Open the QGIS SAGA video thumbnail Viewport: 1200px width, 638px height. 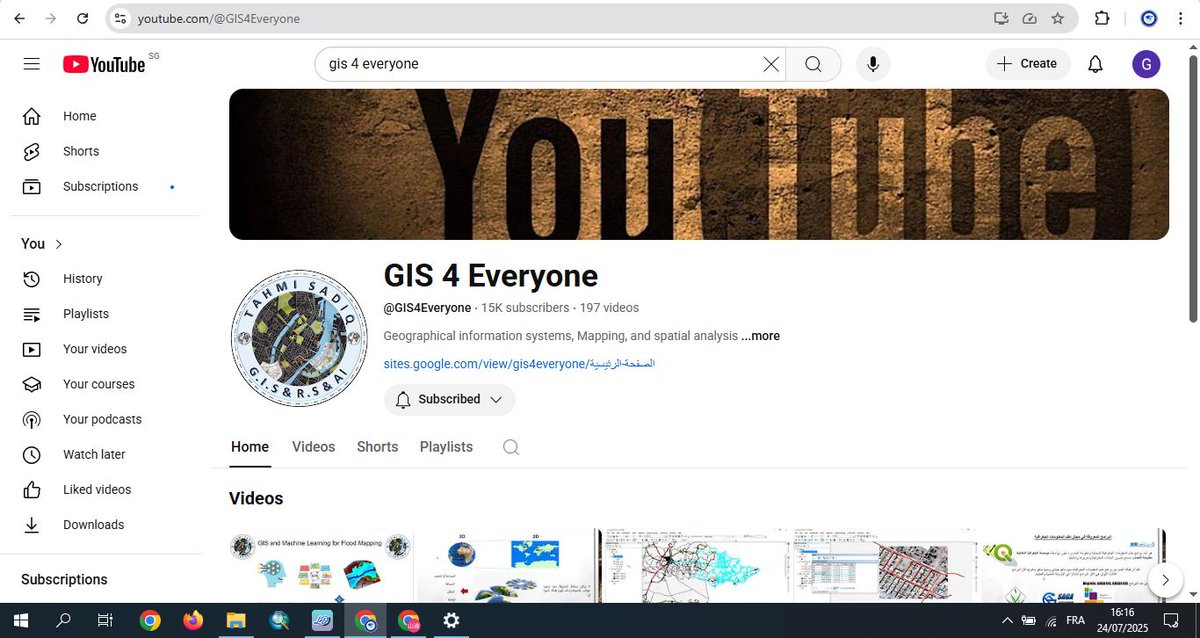click(1073, 566)
